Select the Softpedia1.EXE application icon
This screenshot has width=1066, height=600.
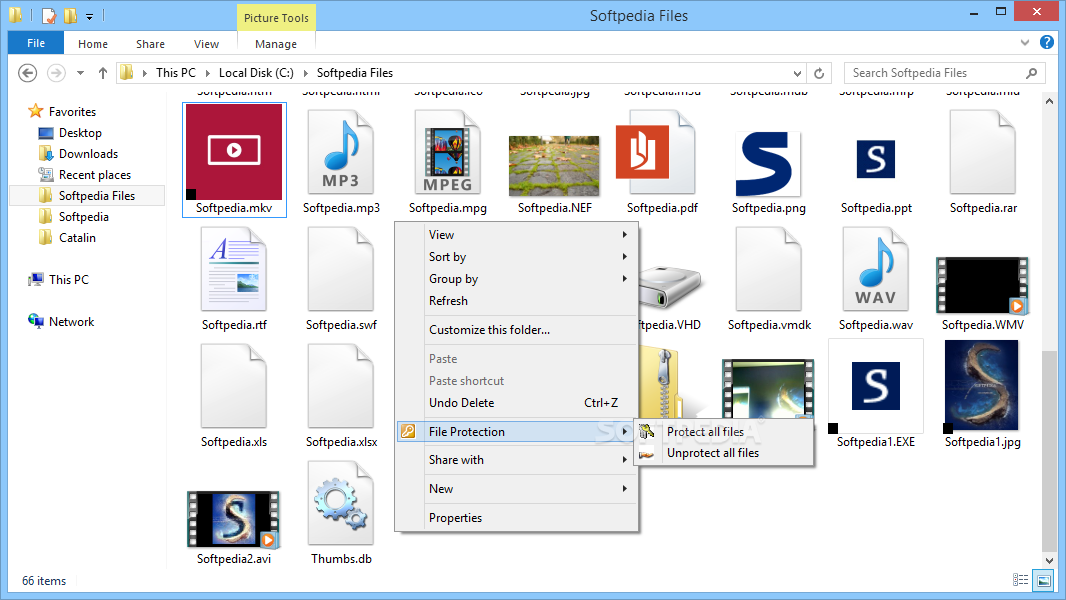[x=876, y=386]
